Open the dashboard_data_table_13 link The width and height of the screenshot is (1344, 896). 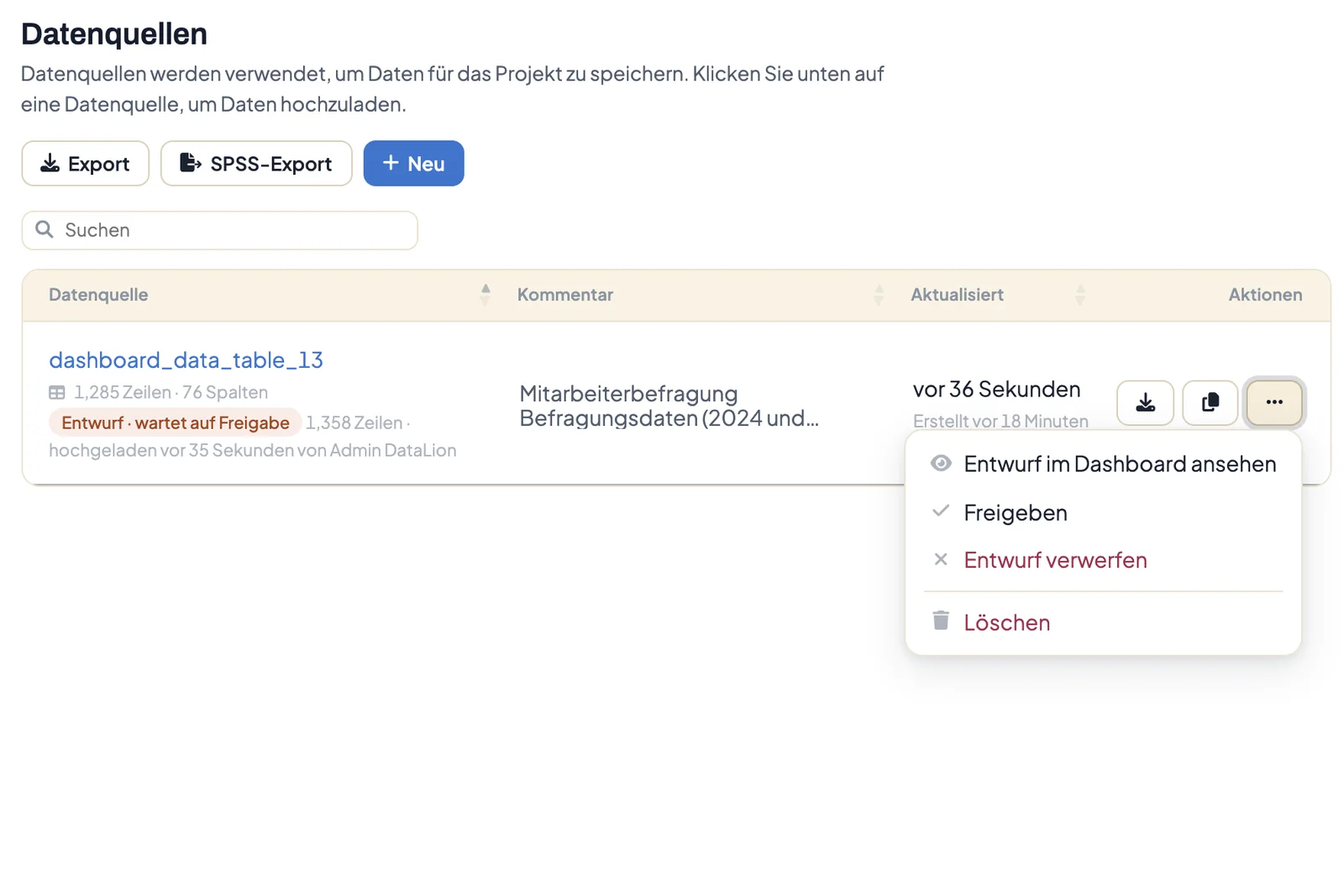tap(186, 360)
